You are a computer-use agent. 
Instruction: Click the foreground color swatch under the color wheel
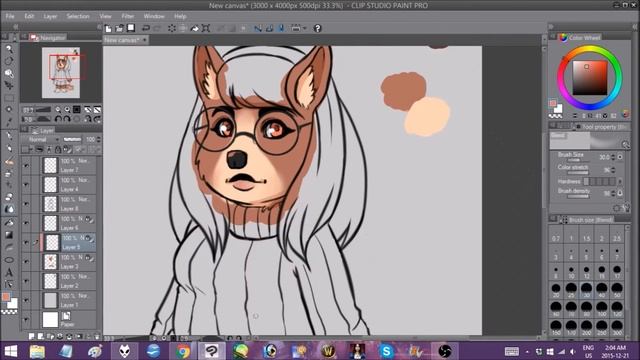[x=553, y=103]
